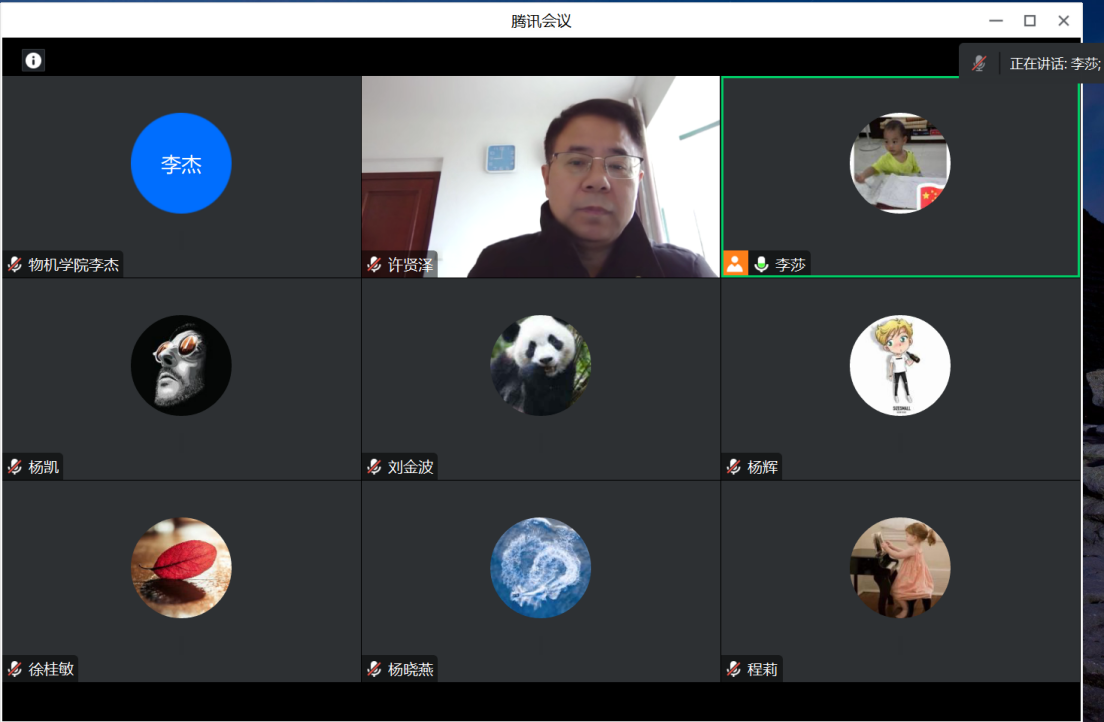Click muted microphone icon beside 徐桂敏
1104x722 pixels.
(15, 669)
